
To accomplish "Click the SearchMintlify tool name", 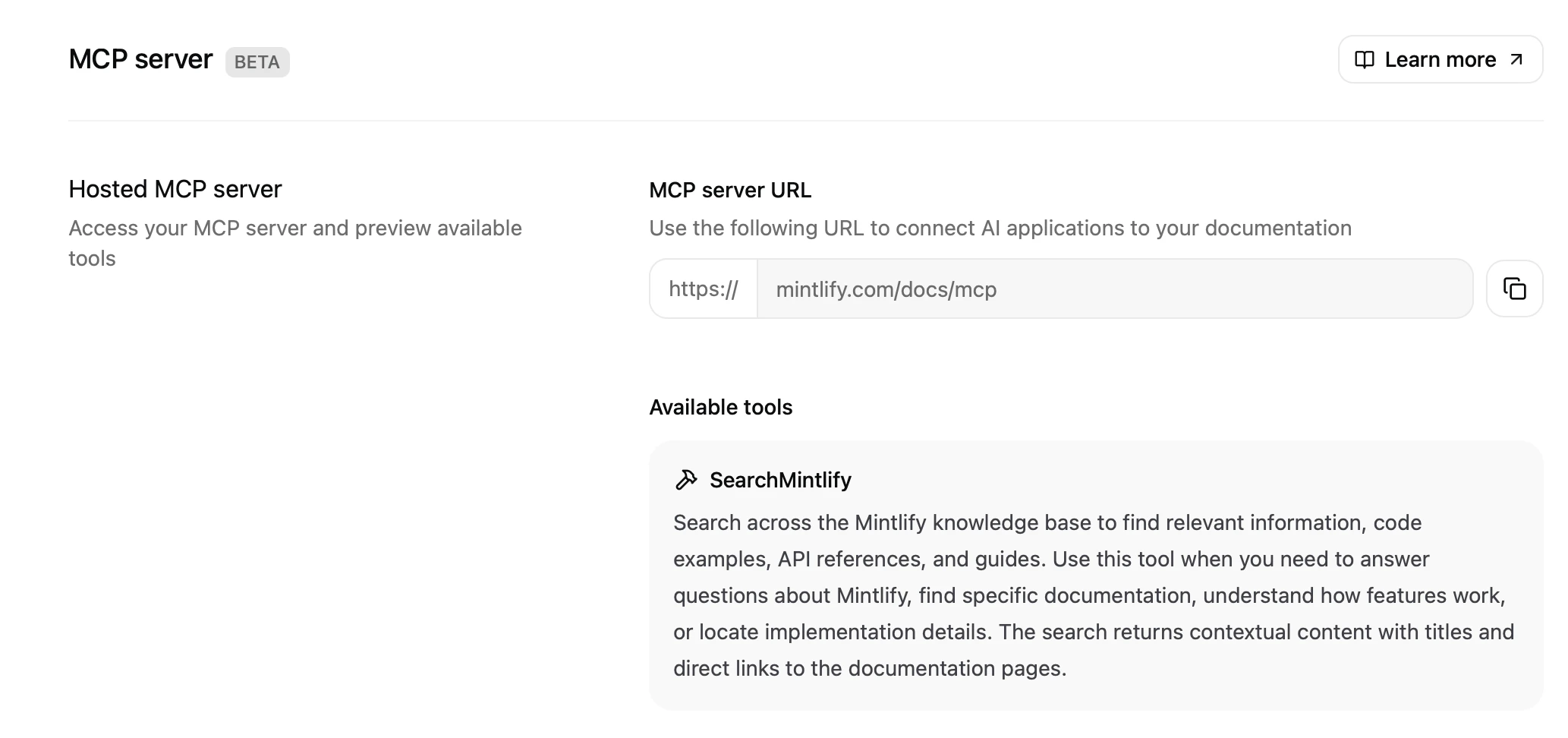I will [x=779, y=479].
